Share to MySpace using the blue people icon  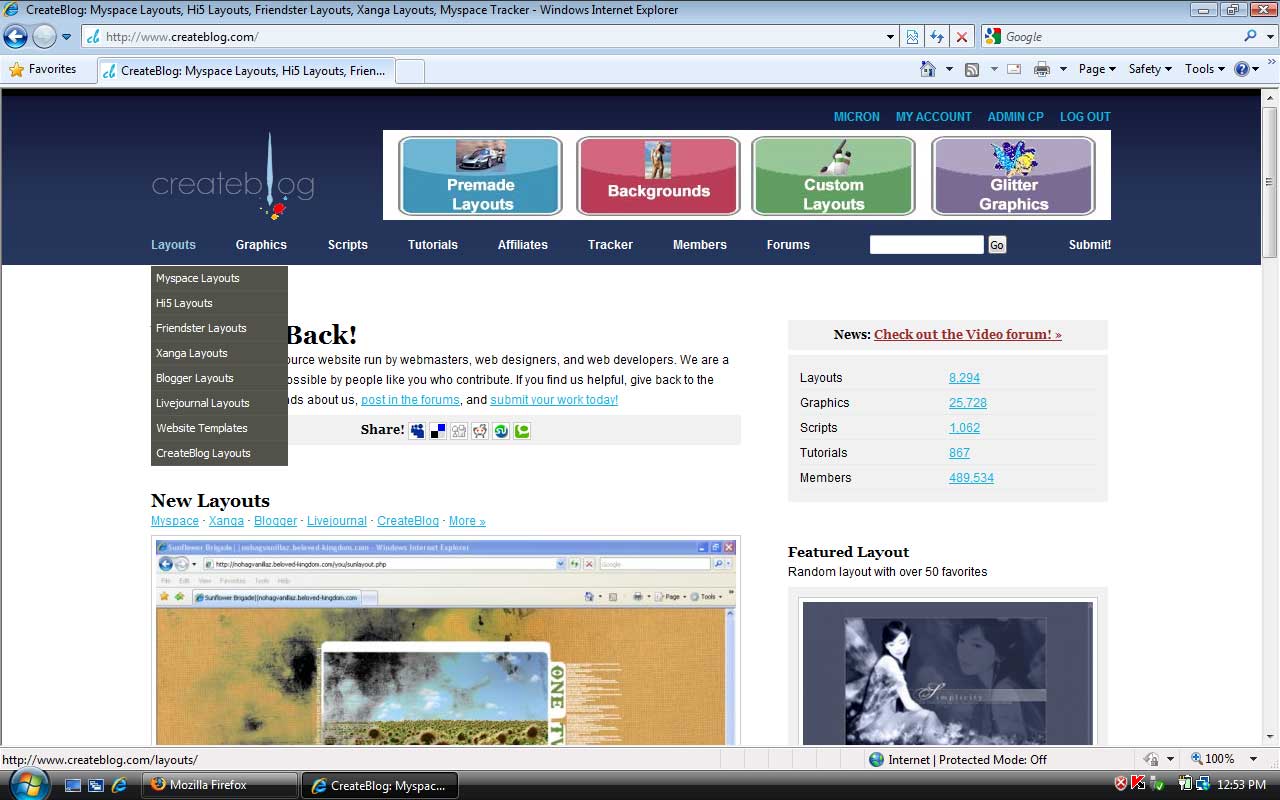point(417,431)
